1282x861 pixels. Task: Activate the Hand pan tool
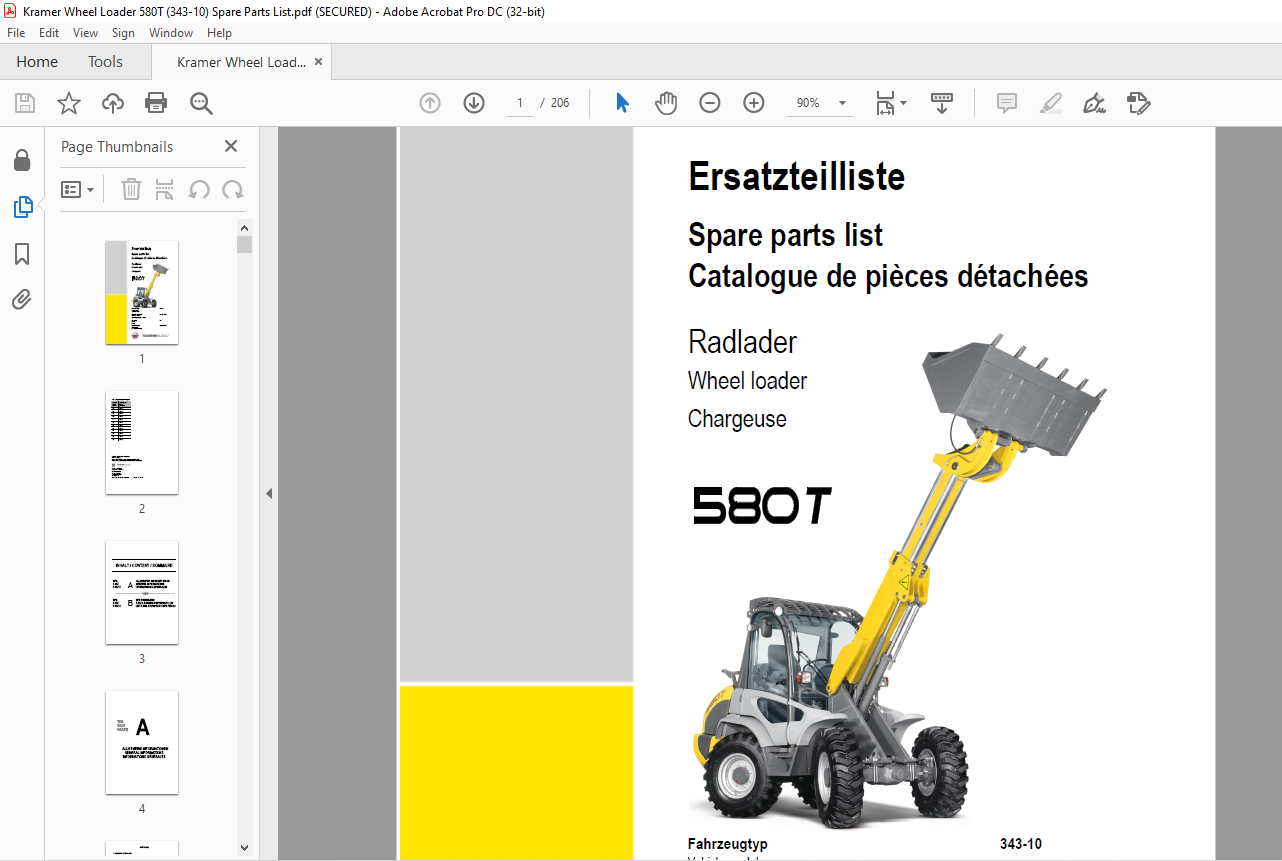point(666,103)
